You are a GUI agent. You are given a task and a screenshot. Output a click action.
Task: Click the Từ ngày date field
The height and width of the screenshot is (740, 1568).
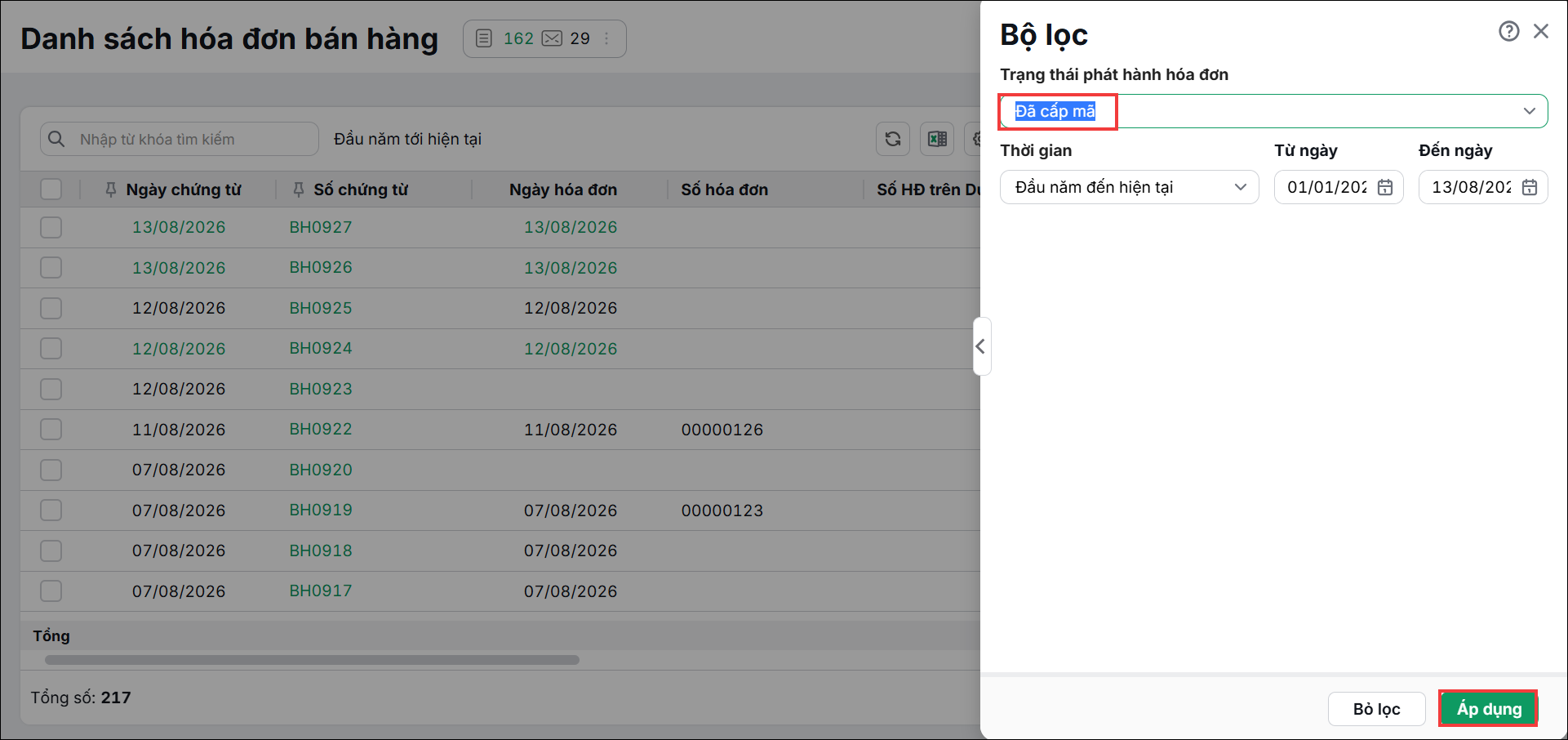coord(1339,187)
